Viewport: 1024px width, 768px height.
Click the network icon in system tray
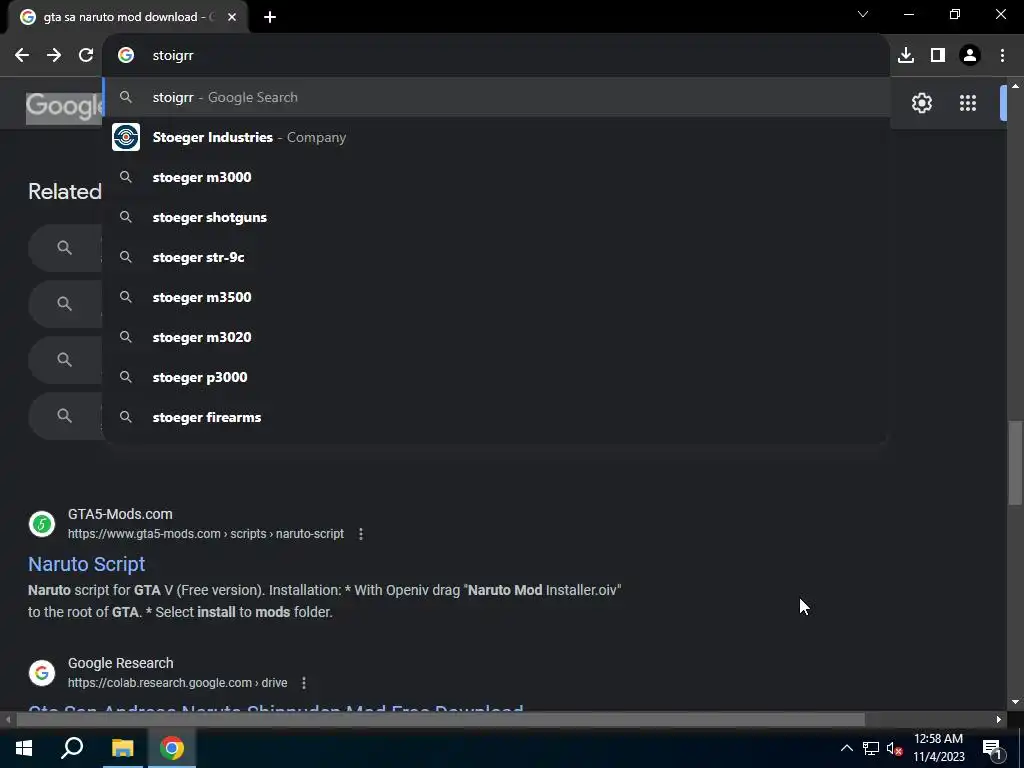pyautogui.click(x=871, y=748)
